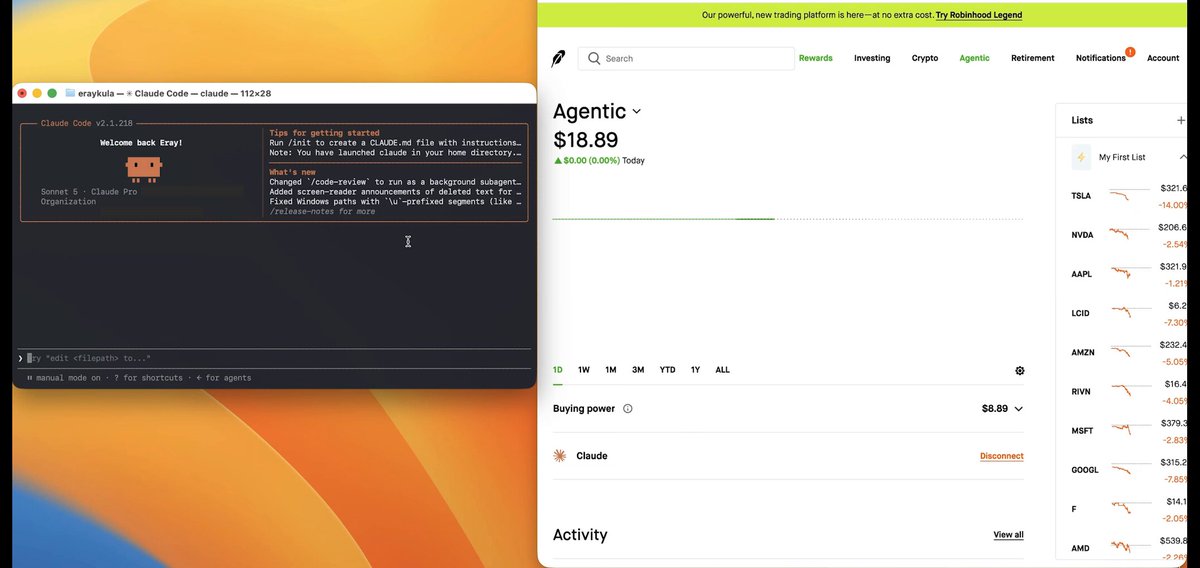
Task: Open the Crypto navigation tab
Action: click(x=925, y=58)
